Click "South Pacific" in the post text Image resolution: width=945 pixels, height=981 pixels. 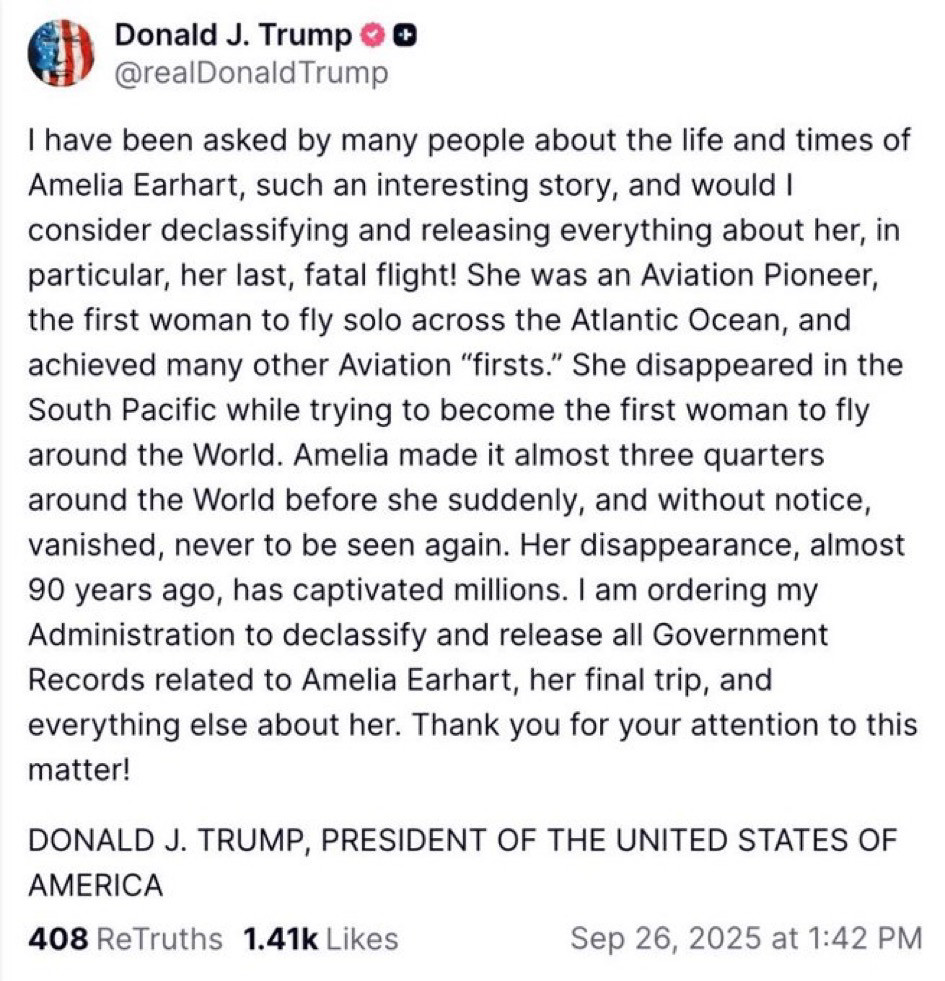coord(122,410)
